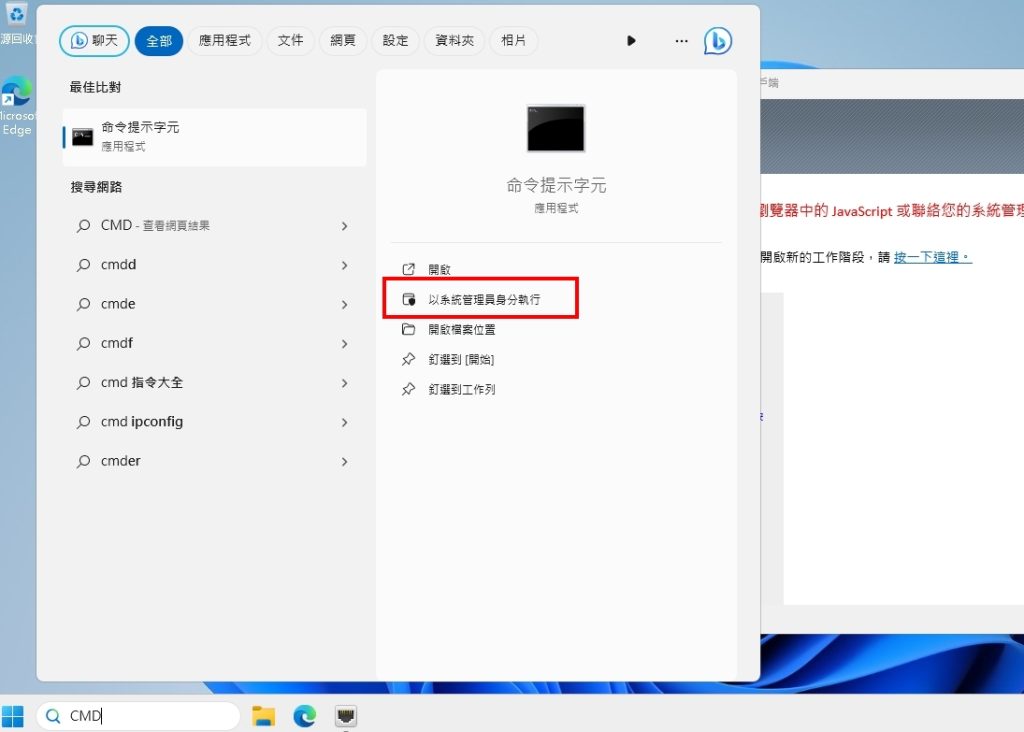1024x732 pixels.
Task: Select the cmd ipconfig suggestion
Action: [214, 422]
